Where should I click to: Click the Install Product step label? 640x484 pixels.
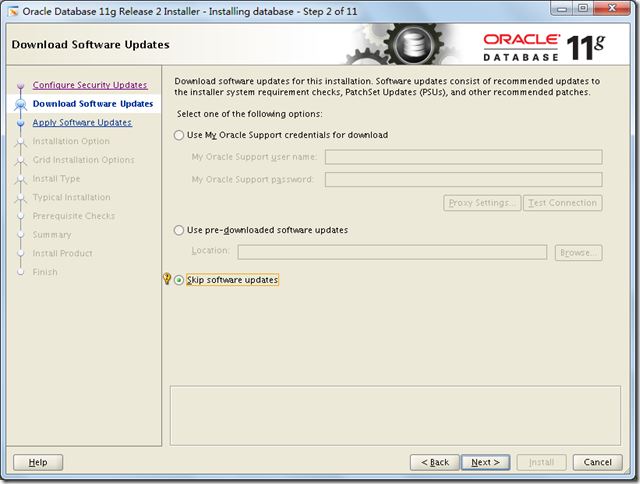coord(62,253)
